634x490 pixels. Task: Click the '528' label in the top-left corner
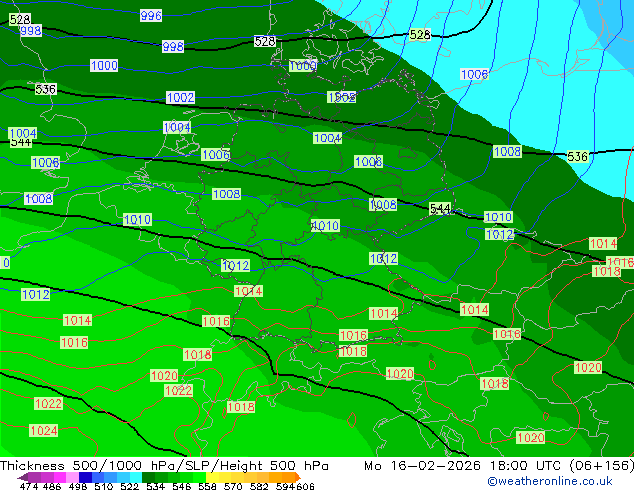tap(20, 19)
